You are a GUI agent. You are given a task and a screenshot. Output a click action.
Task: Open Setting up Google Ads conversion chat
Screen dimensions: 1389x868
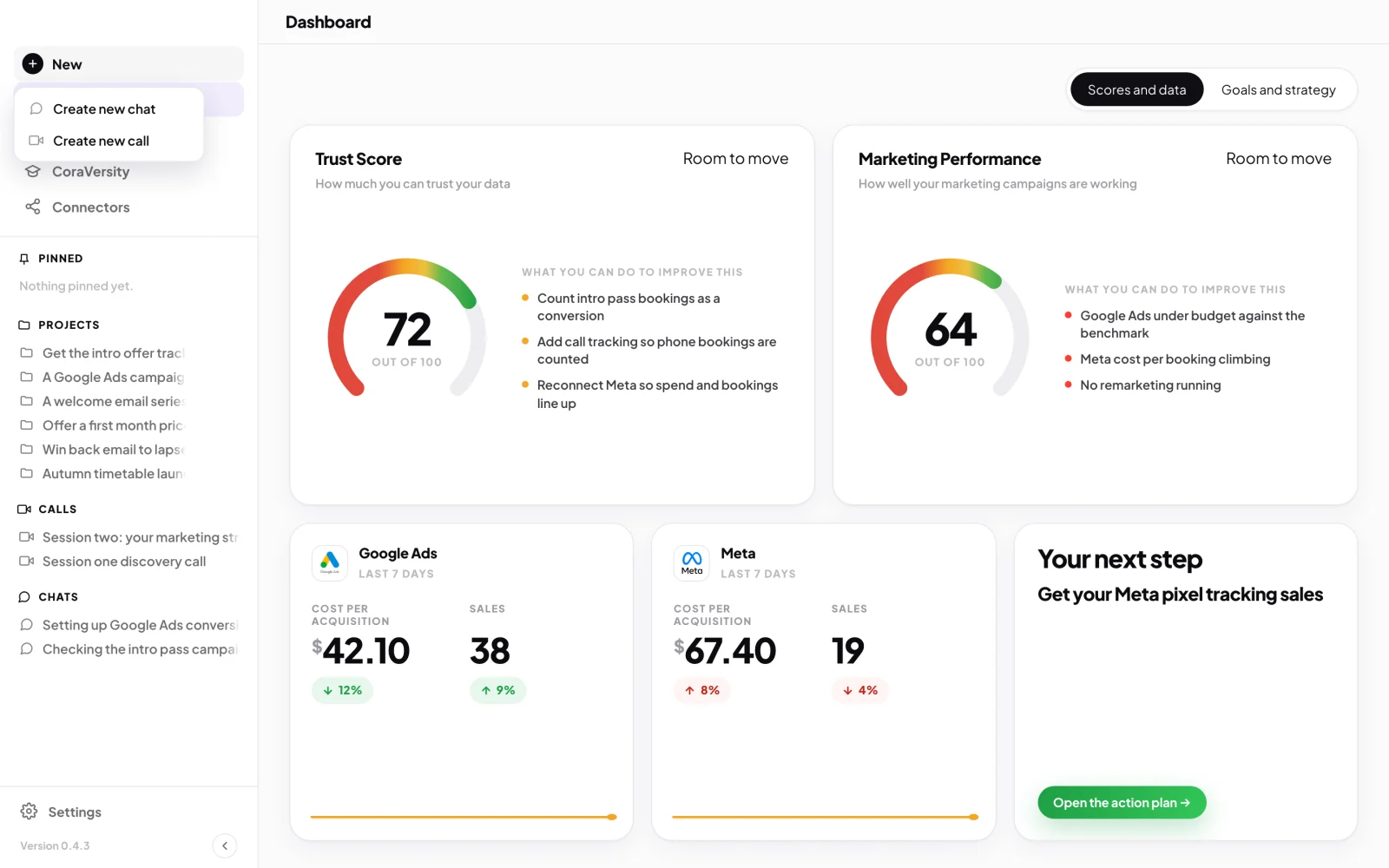[130, 625]
